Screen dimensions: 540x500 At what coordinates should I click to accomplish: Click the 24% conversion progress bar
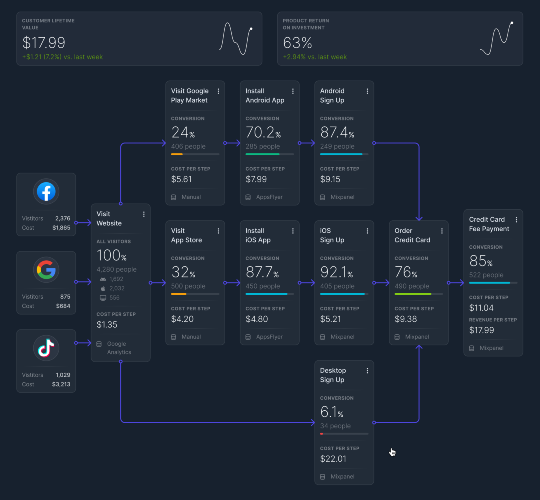pyautogui.click(x=195, y=154)
